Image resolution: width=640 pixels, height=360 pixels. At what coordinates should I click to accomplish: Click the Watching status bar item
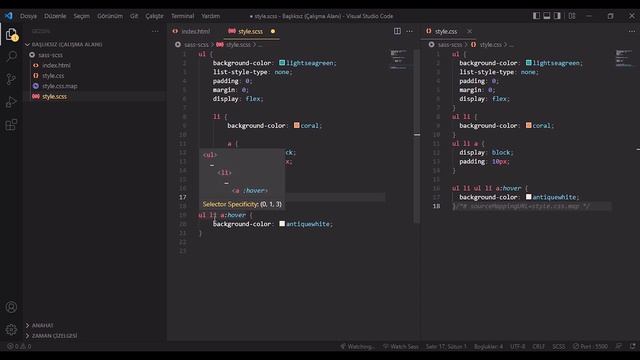357,347
